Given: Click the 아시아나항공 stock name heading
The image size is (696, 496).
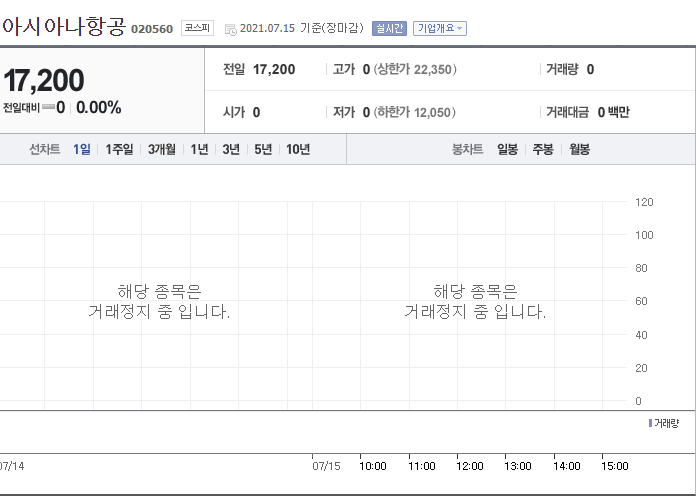Looking at the screenshot, I should tap(64, 27).
